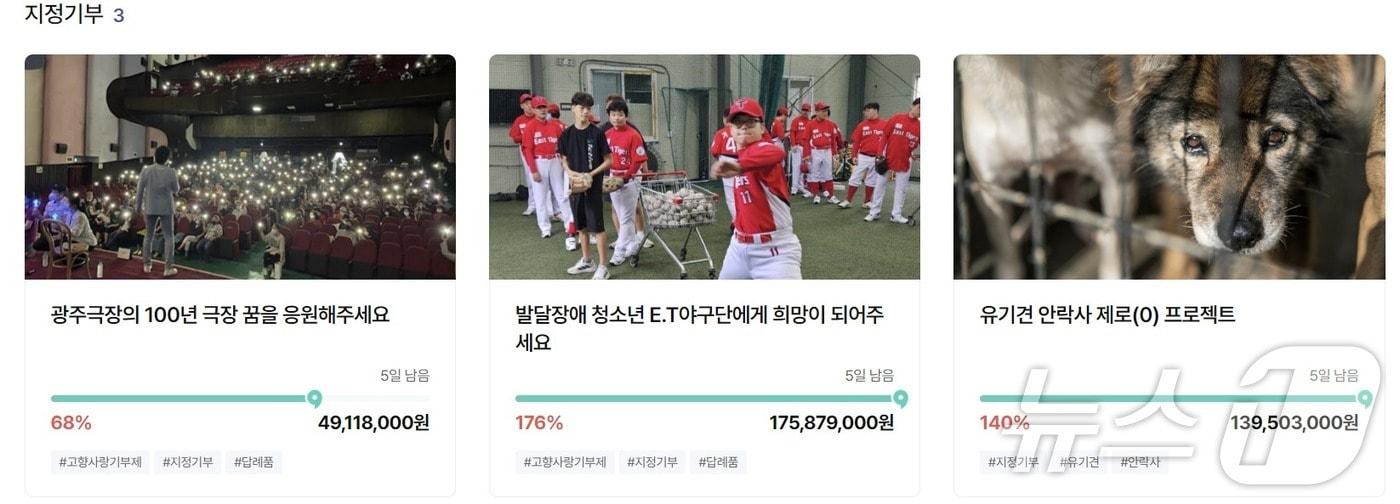Select #지정기부 tag on the theater card
1400x504 pixels.
click(188, 462)
